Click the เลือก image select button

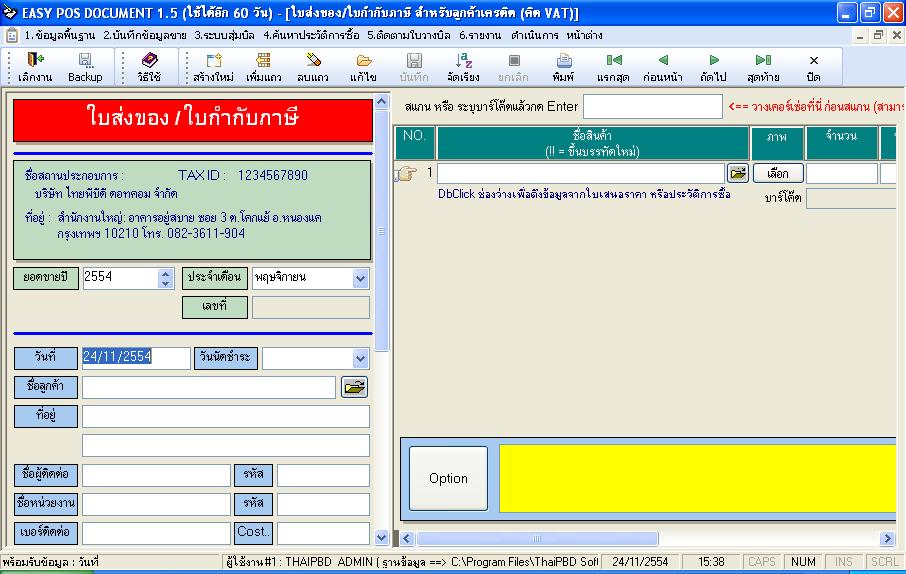pyautogui.click(x=778, y=173)
